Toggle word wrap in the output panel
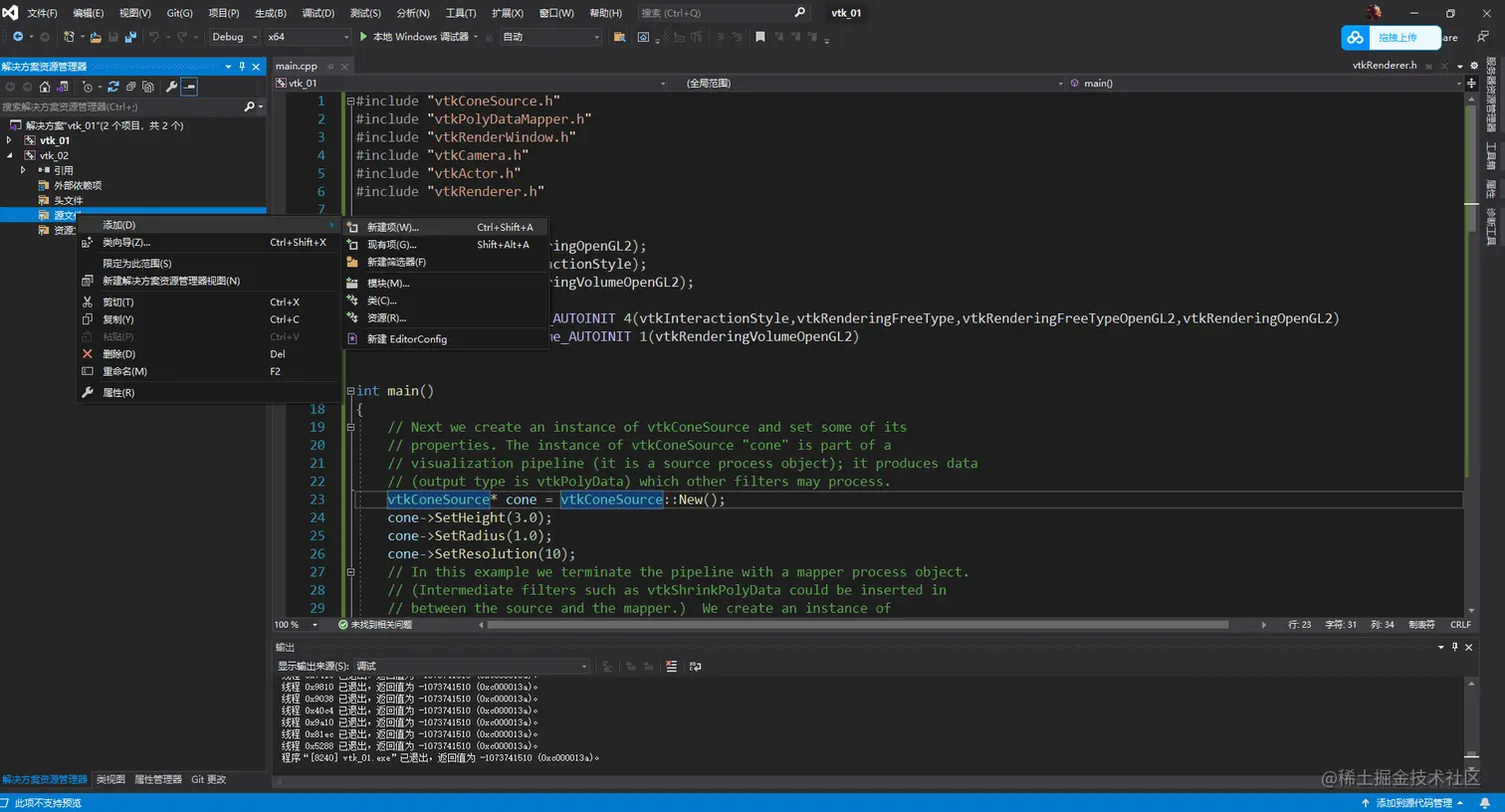The image size is (1505, 812). pos(695,667)
